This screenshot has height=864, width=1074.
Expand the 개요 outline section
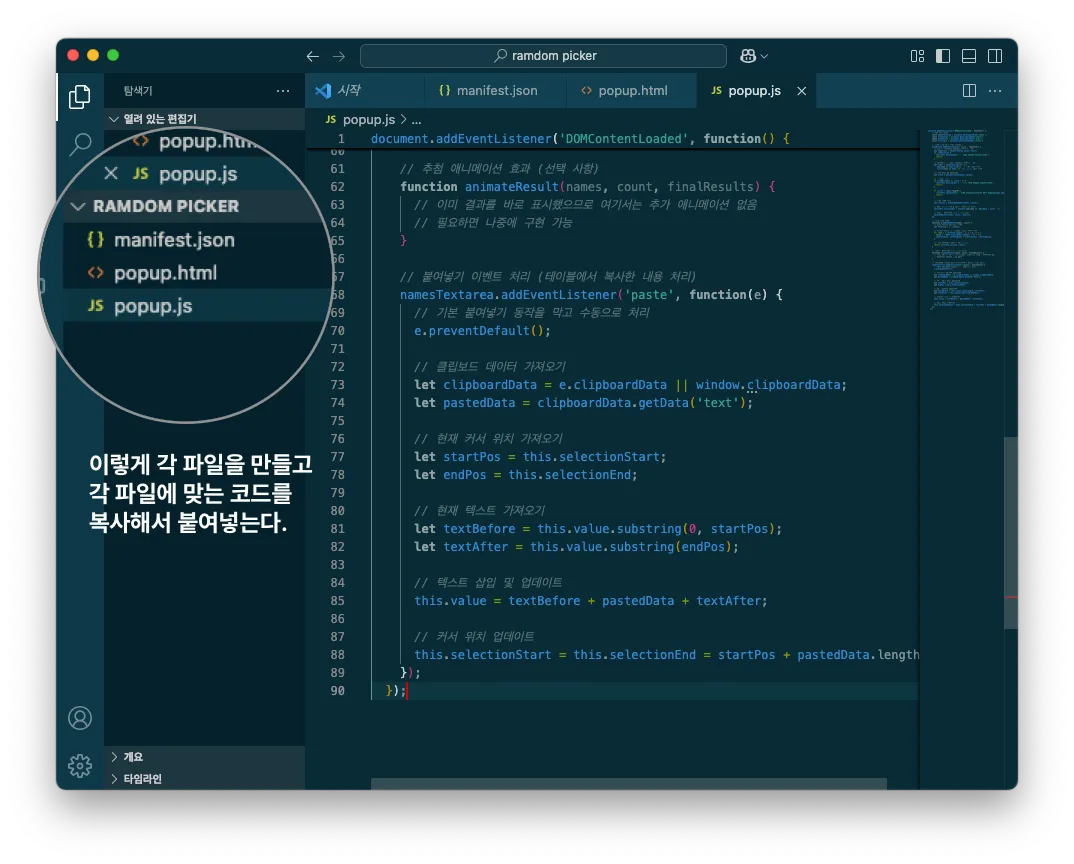(204, 756)
